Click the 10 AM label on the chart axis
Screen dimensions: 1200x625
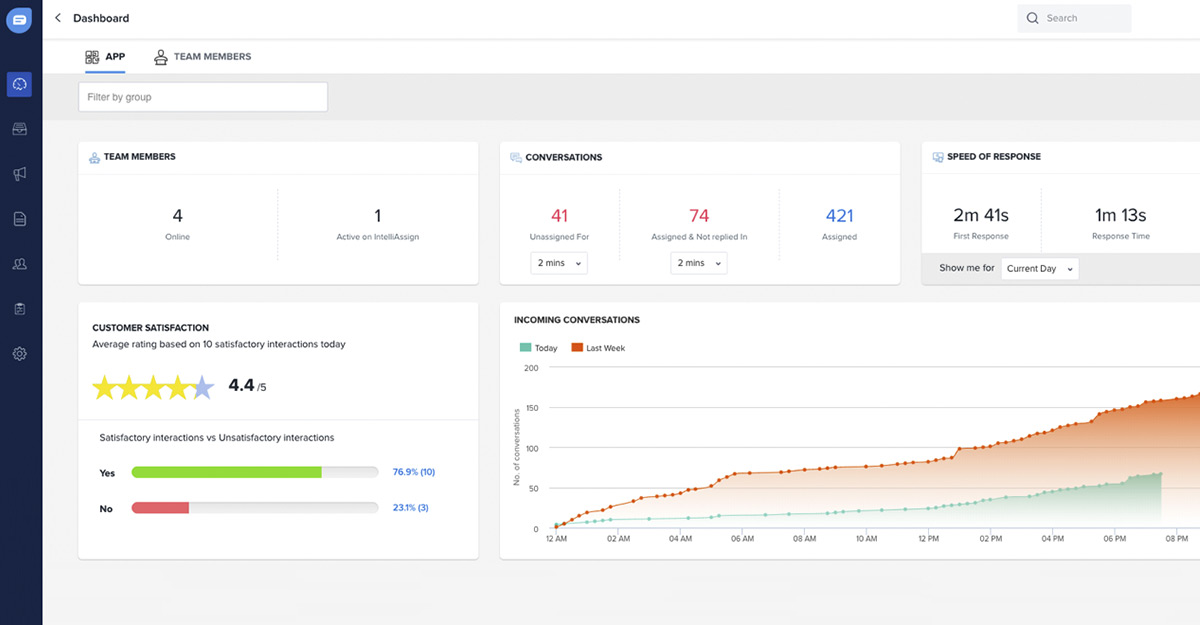pos(866,539)
